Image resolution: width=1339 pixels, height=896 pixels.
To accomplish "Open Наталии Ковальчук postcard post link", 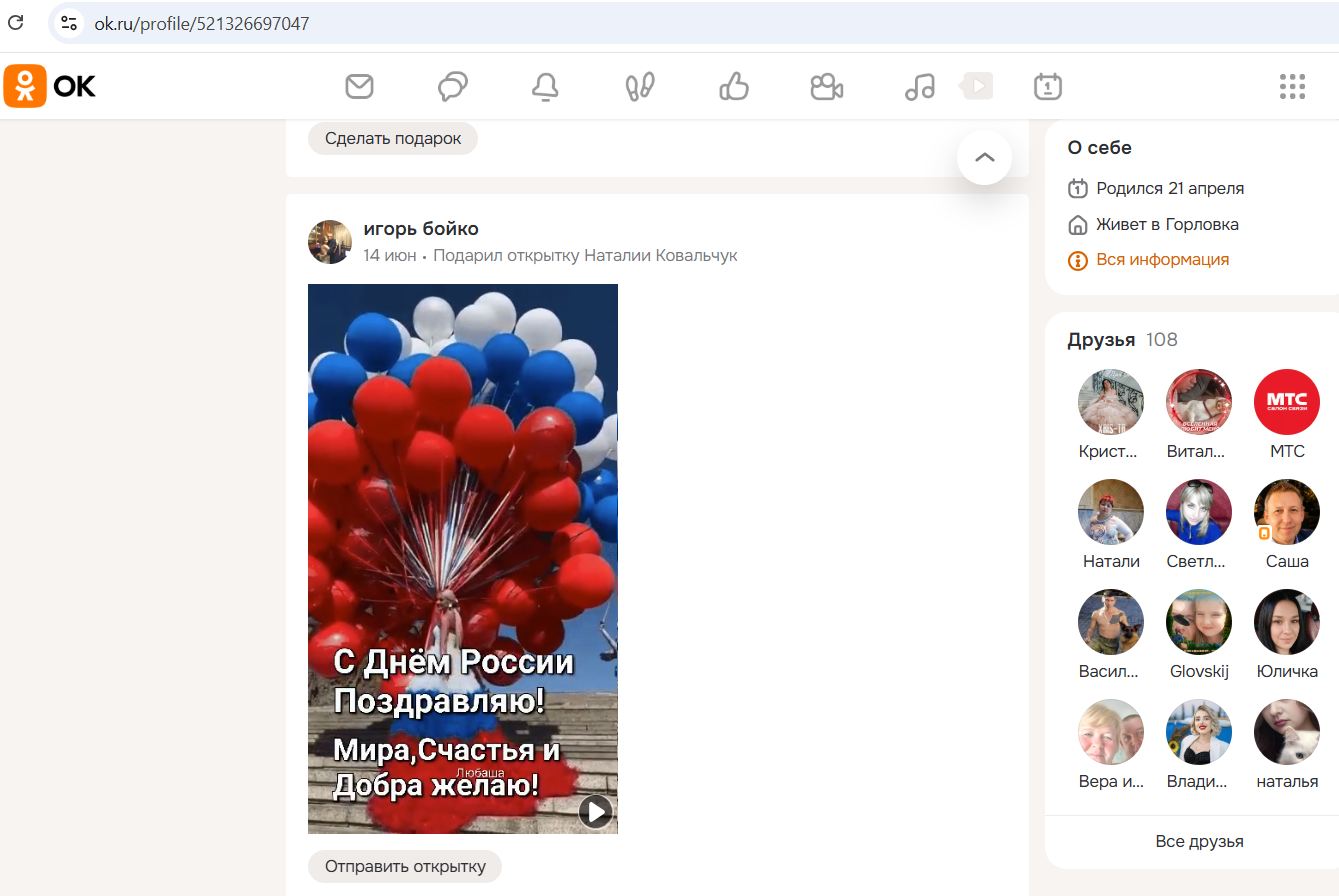I will [585, 256].
